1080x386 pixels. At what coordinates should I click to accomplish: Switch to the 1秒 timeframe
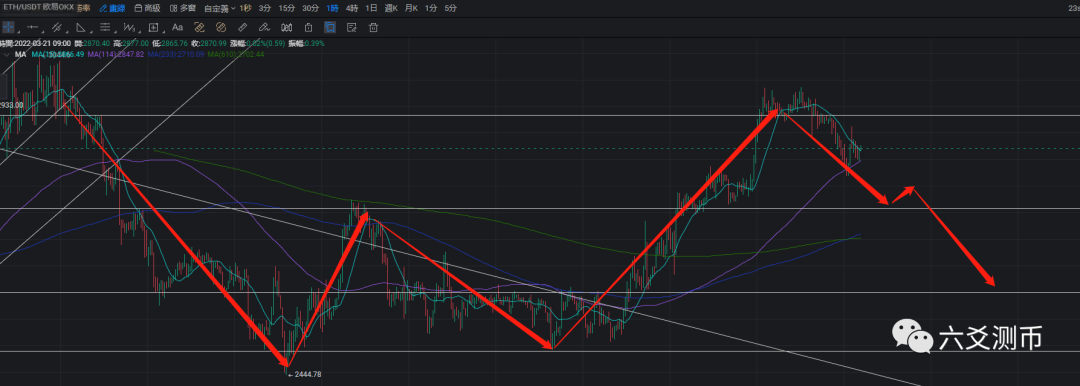(x=246, y=8)
